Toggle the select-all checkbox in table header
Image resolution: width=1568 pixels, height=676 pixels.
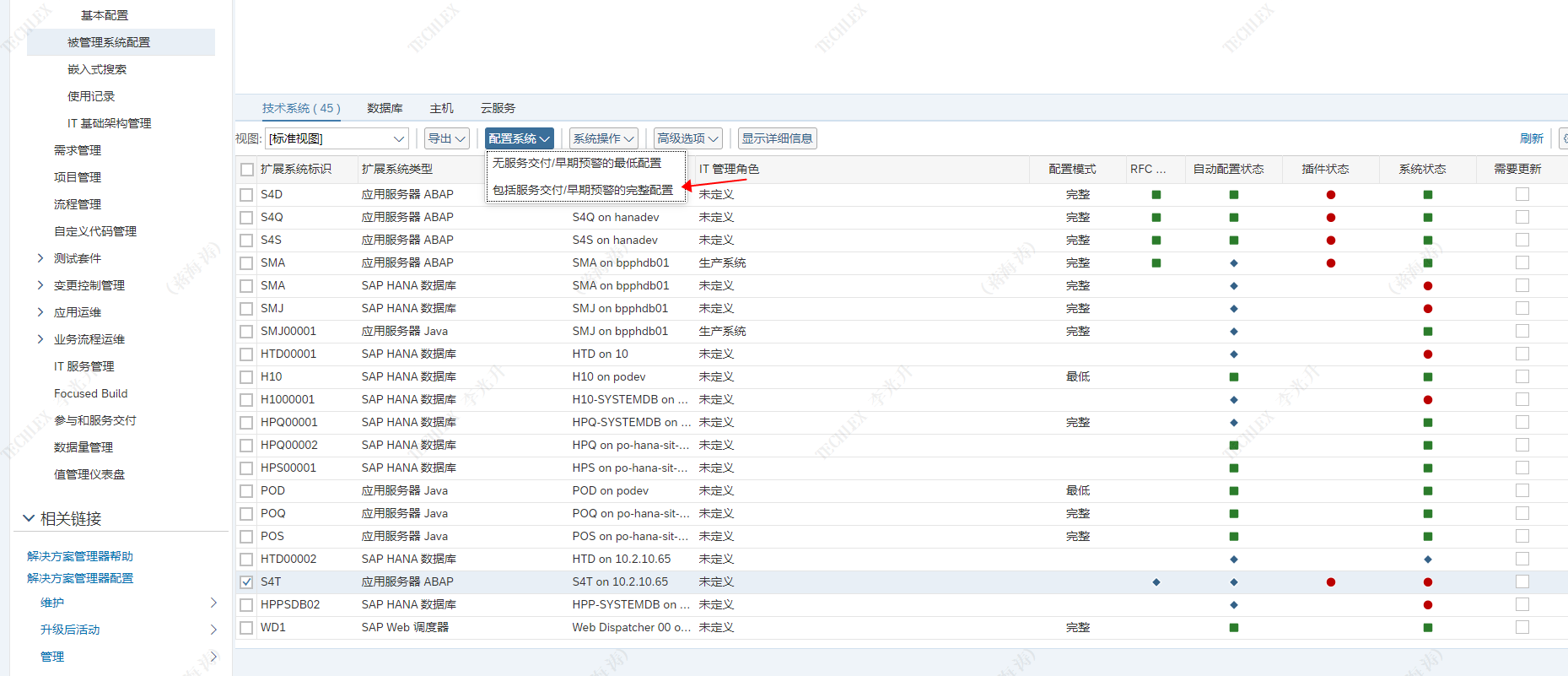point(246,170)
